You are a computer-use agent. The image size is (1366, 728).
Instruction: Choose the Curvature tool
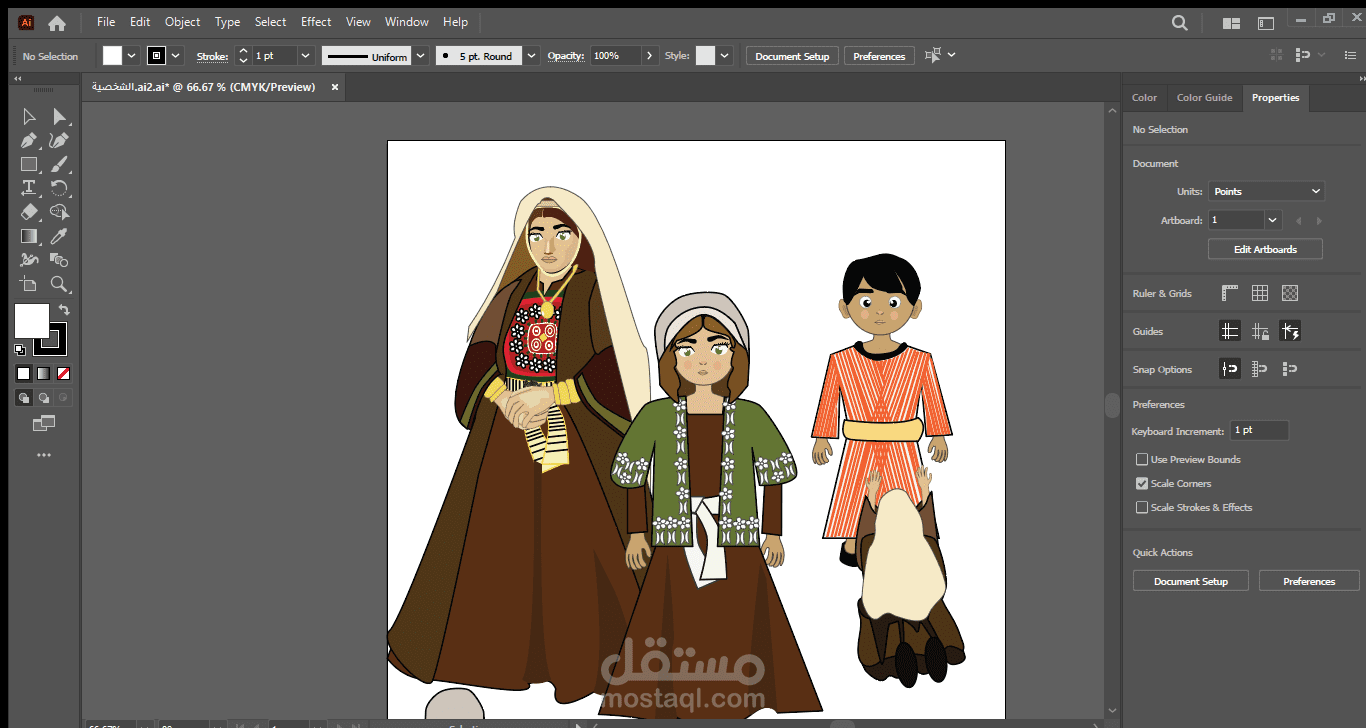pos(59,141)
